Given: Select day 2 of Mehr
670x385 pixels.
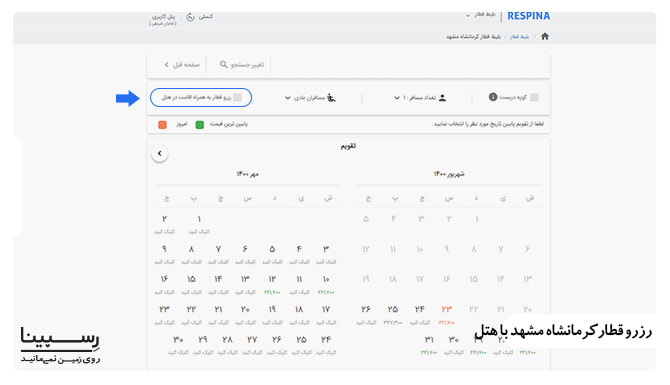Looking at the screenshot, I should coord(165,224).
